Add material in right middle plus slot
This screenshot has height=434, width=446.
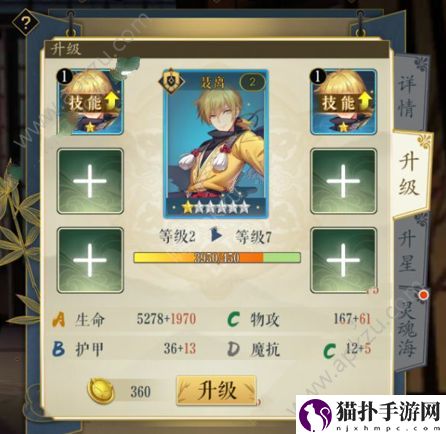click(x=344, y=181)
